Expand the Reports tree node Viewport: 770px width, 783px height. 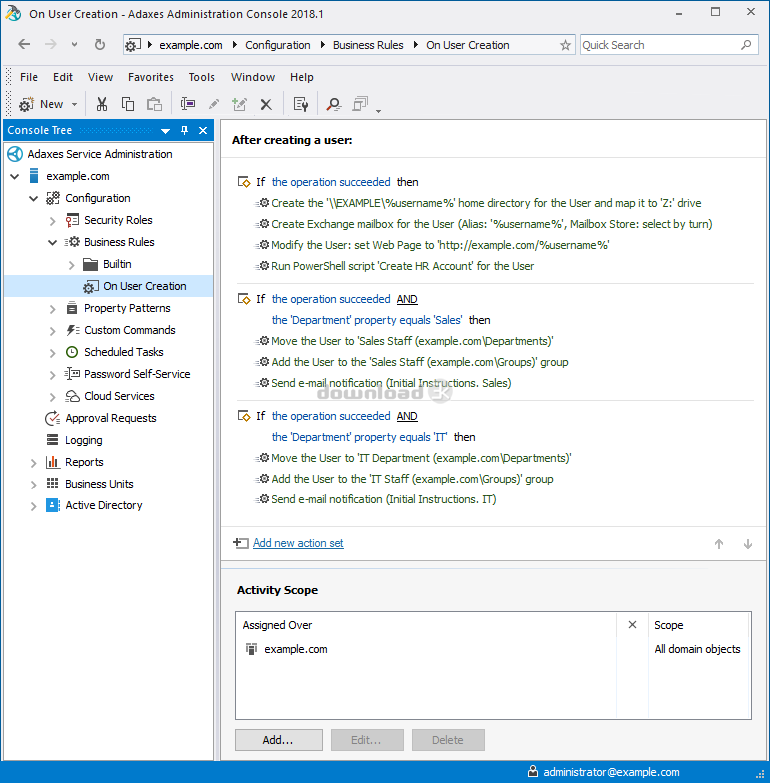point(33,463)
